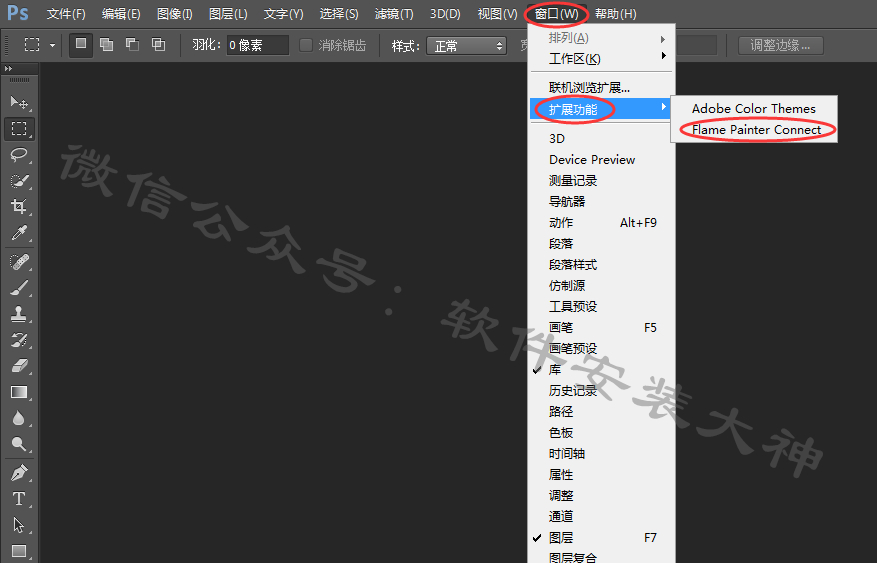
Task: Select the Eyedropper tool
Action: [x=19, y=233]
